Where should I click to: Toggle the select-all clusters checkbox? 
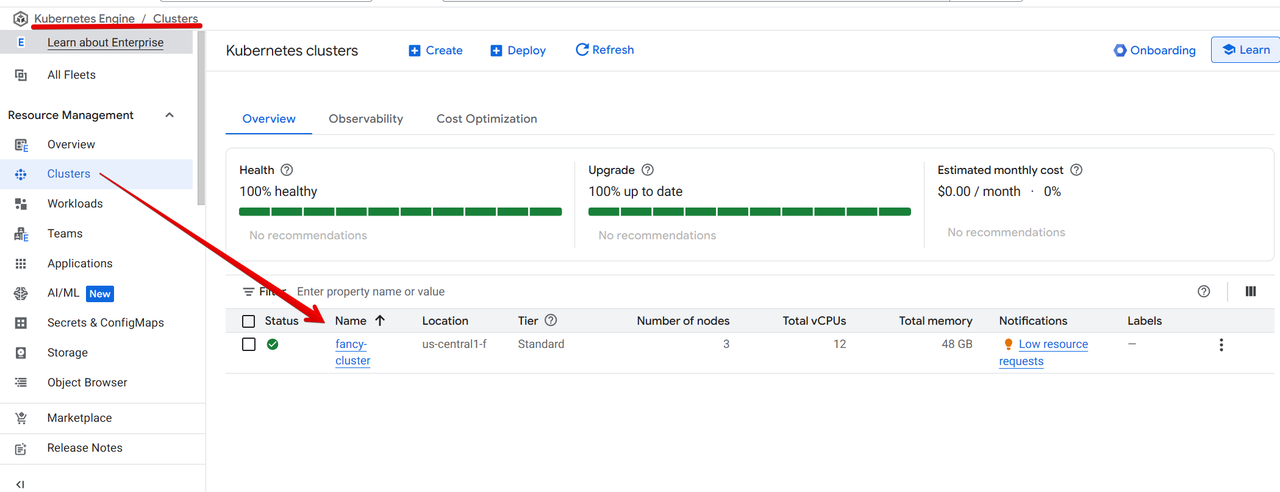[x=249, y=321]
